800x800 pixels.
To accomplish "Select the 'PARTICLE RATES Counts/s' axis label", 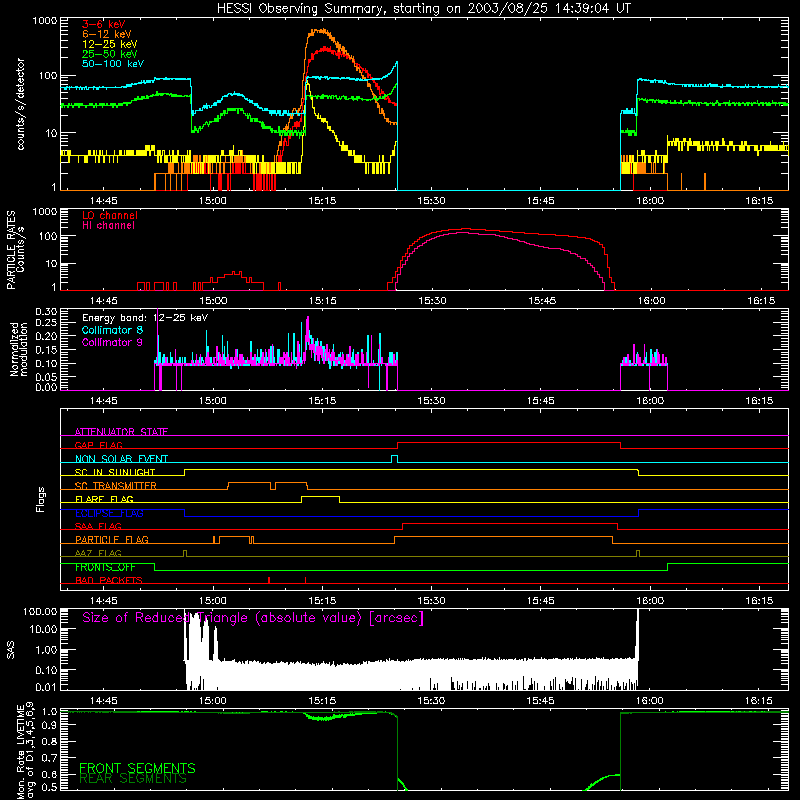I will pyautogui.click(x=16, y=249).
